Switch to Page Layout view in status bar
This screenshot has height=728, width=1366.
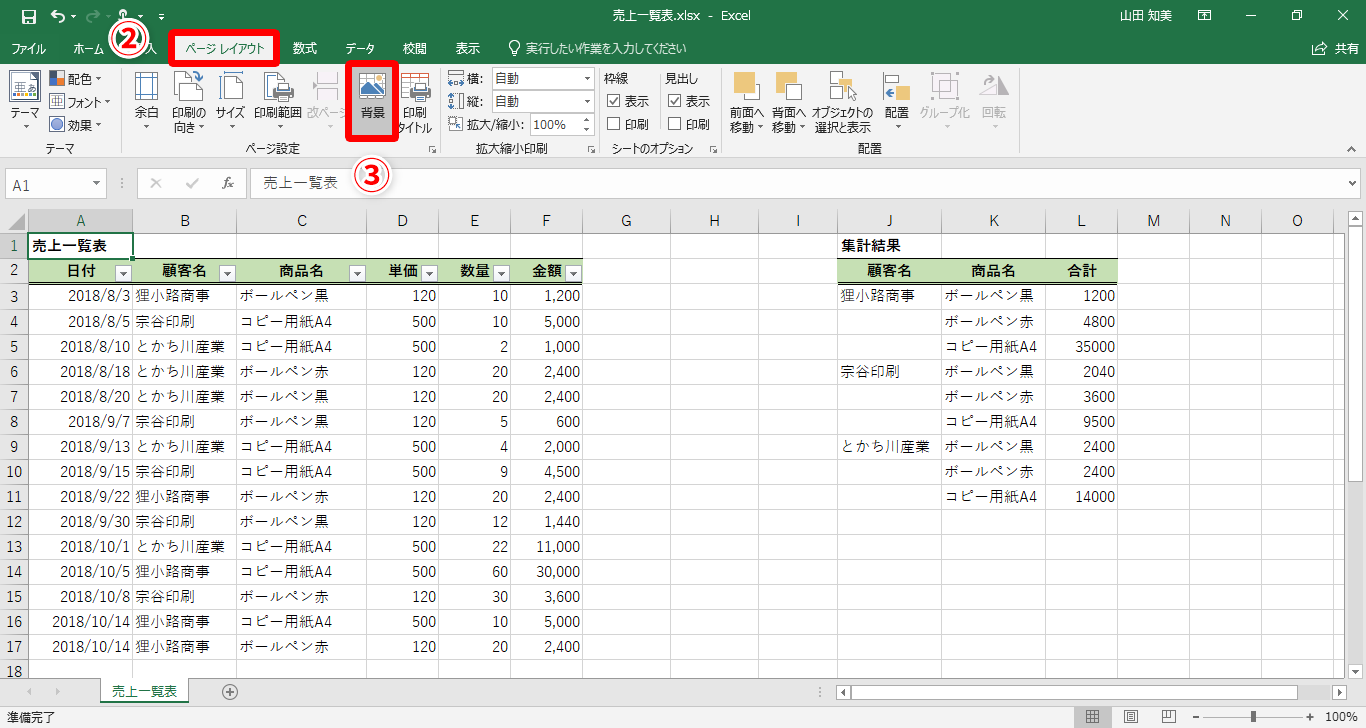[x=1131, y=716]
